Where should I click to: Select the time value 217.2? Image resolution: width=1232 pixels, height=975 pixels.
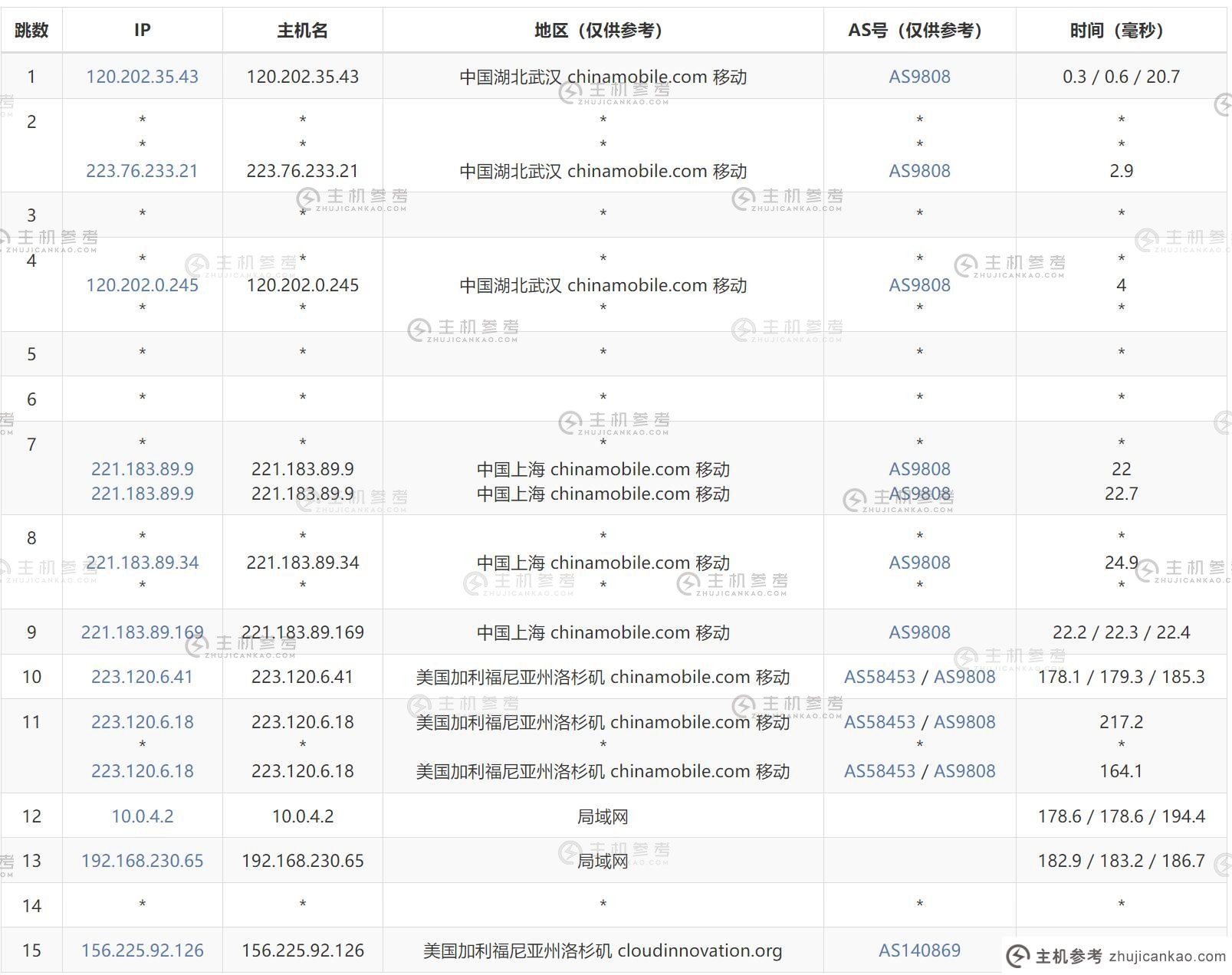(x=1121, y=722)
